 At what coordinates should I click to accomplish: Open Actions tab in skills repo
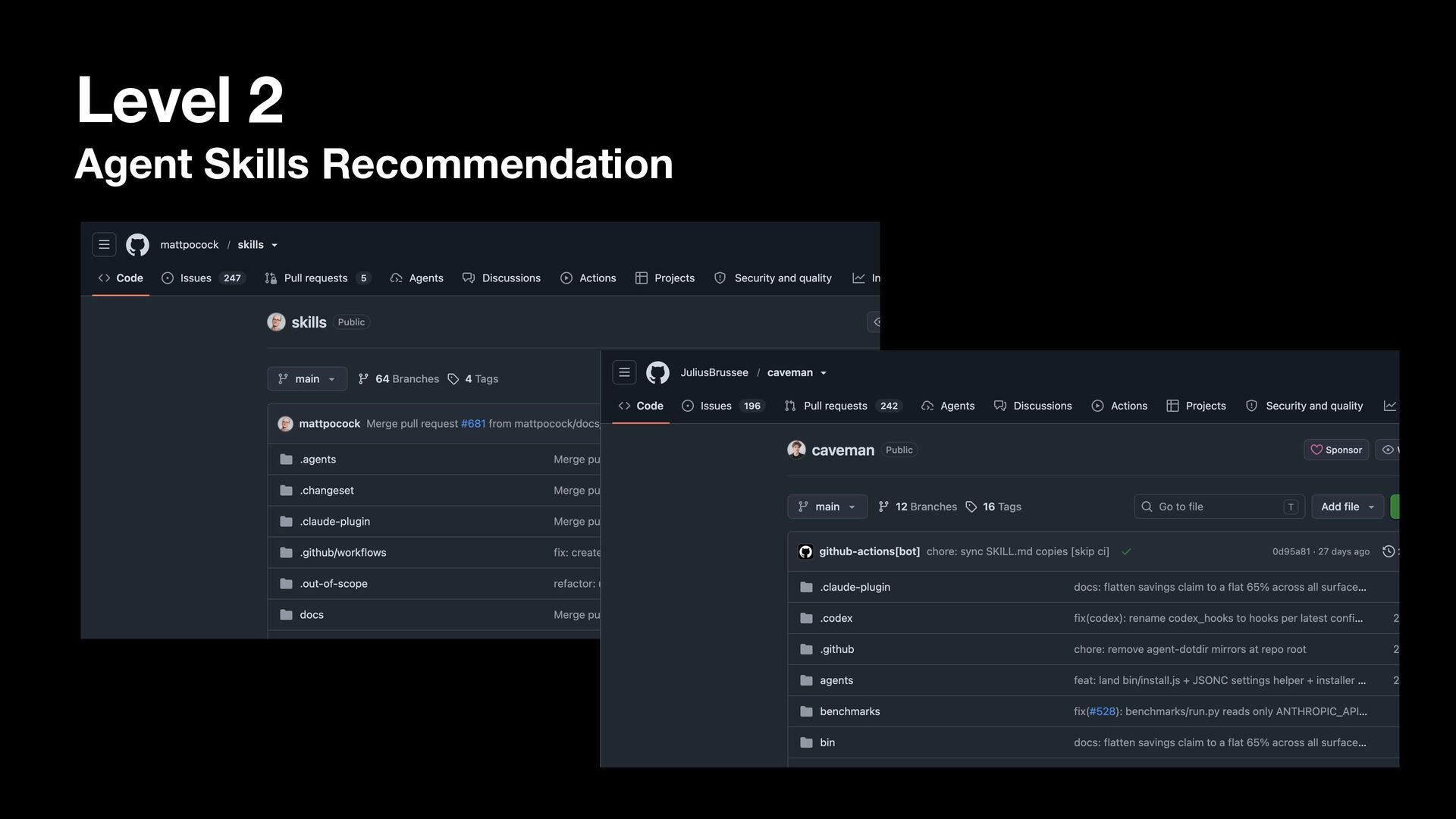(x=588, y=278)
